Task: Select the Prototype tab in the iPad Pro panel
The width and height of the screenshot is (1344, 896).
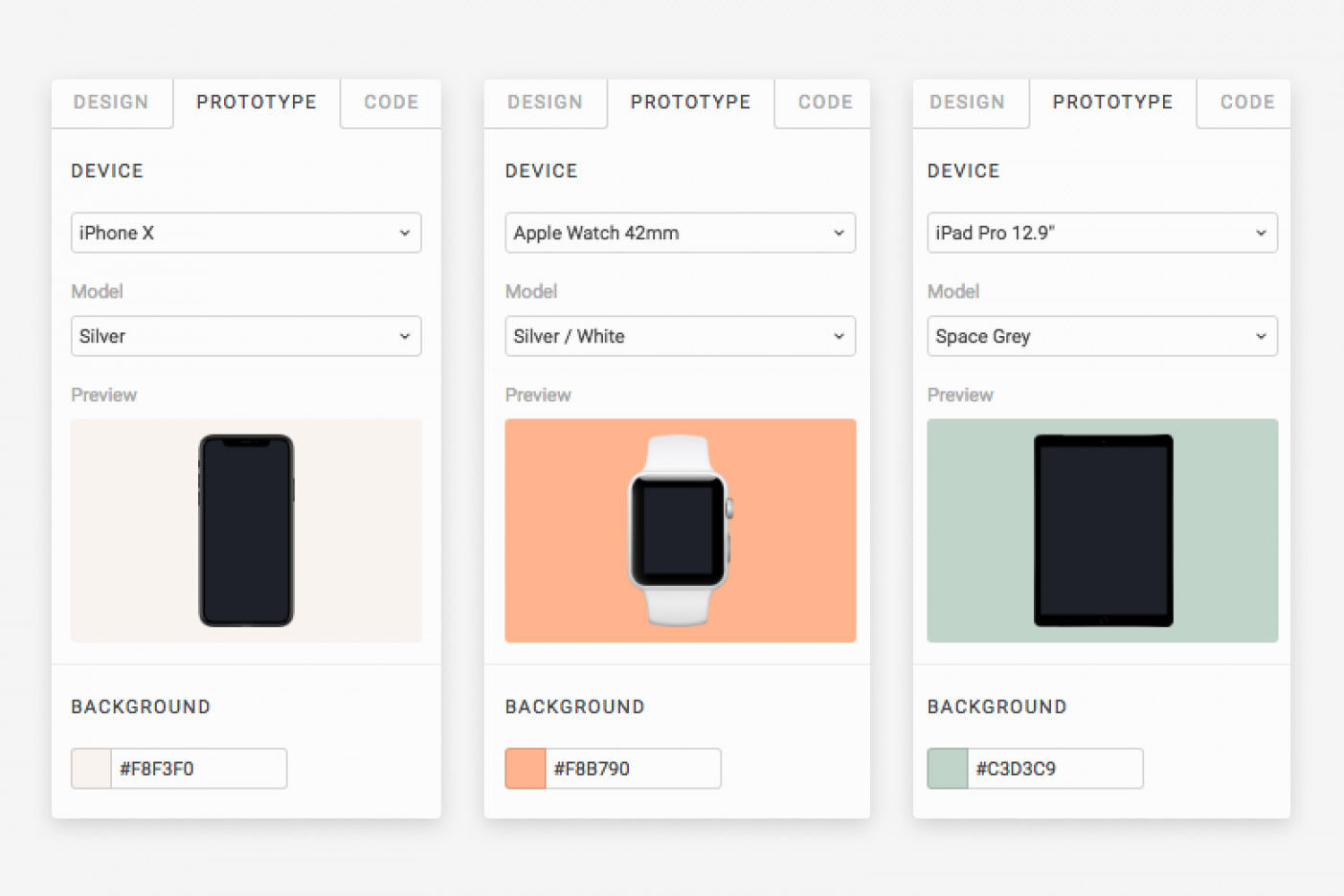Action: [x=1113, y=102]
